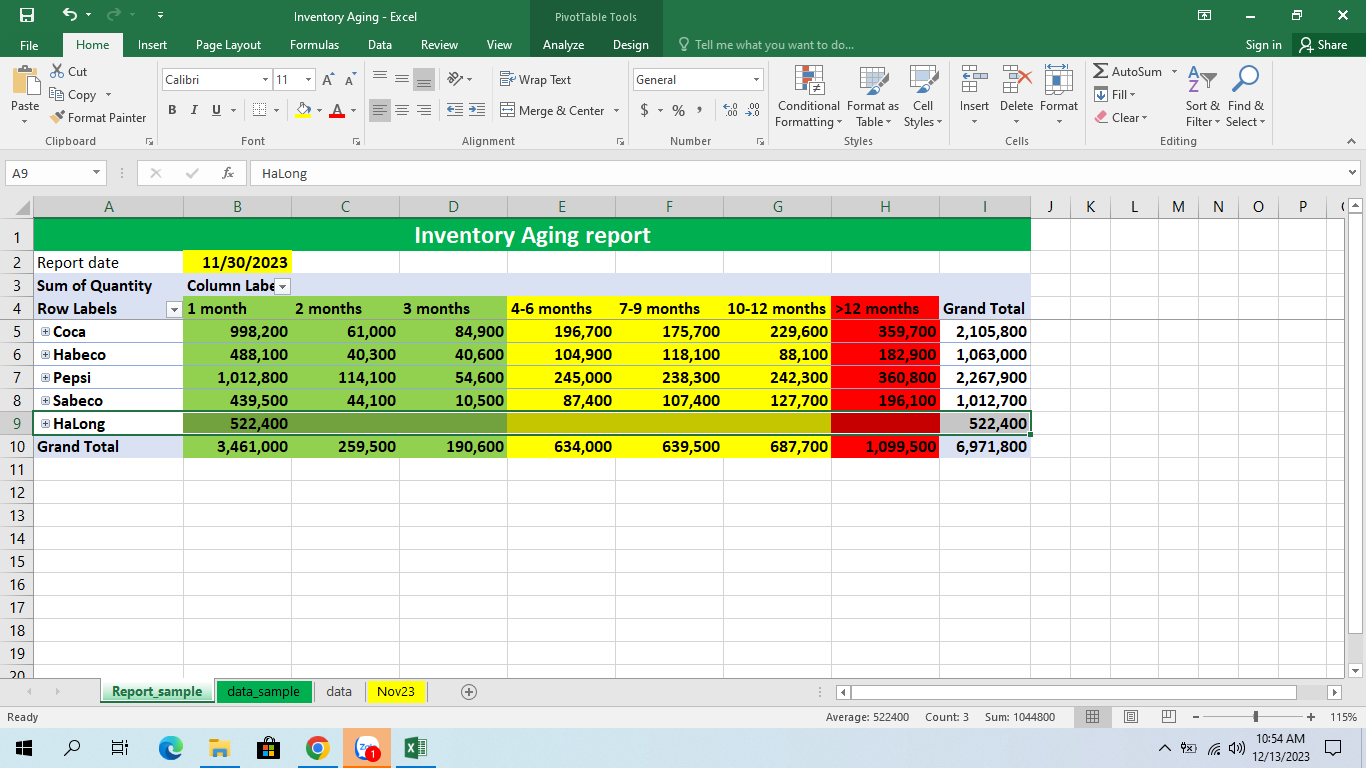Viewport: 1366px width, 768px height.
Task: Open Cell Styles gallery
Action: [x=923, y=96]
